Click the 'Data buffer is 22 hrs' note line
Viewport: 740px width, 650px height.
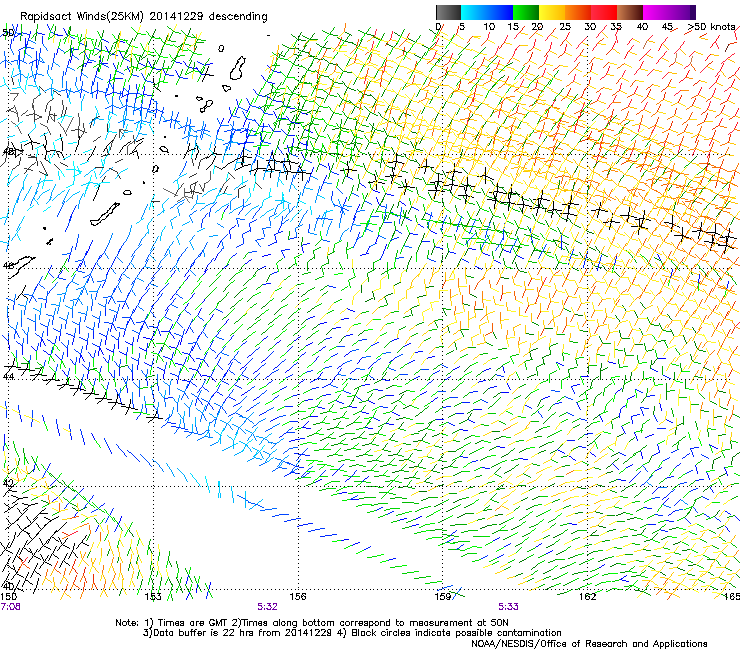pyautogui.click(x=352, y=633)
